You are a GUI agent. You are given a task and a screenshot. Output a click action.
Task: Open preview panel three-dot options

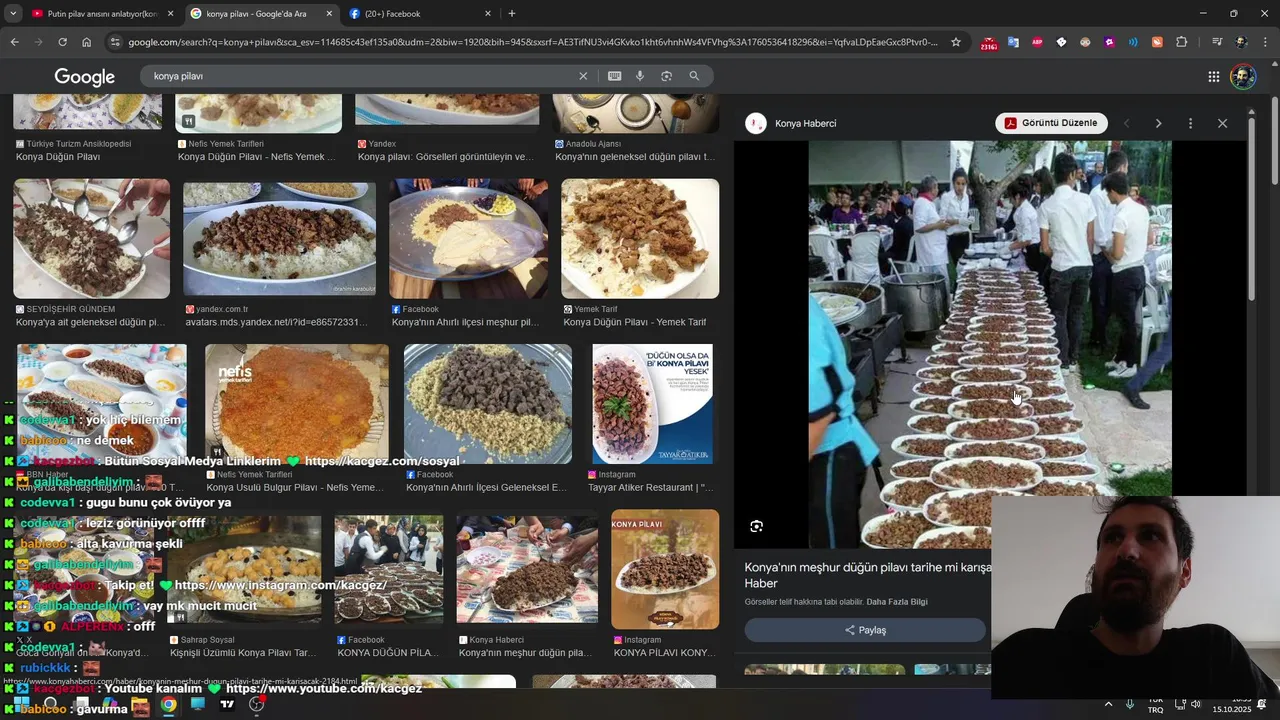[1190, 123]
